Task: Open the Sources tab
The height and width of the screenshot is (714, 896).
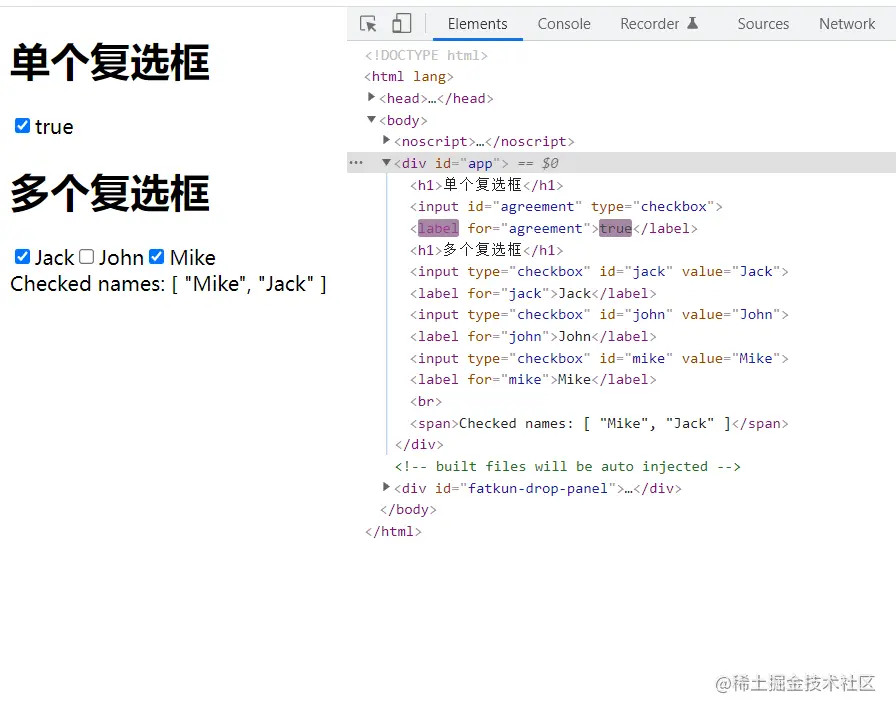Action: (x=763, y=24)
